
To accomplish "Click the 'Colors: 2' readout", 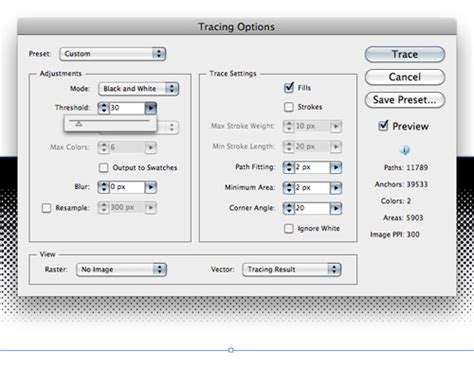I will pos(396,201).
